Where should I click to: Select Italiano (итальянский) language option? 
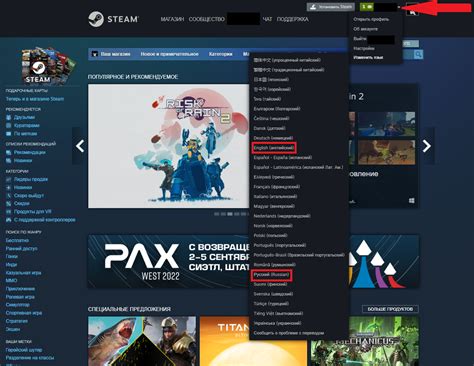pos(275,196)
